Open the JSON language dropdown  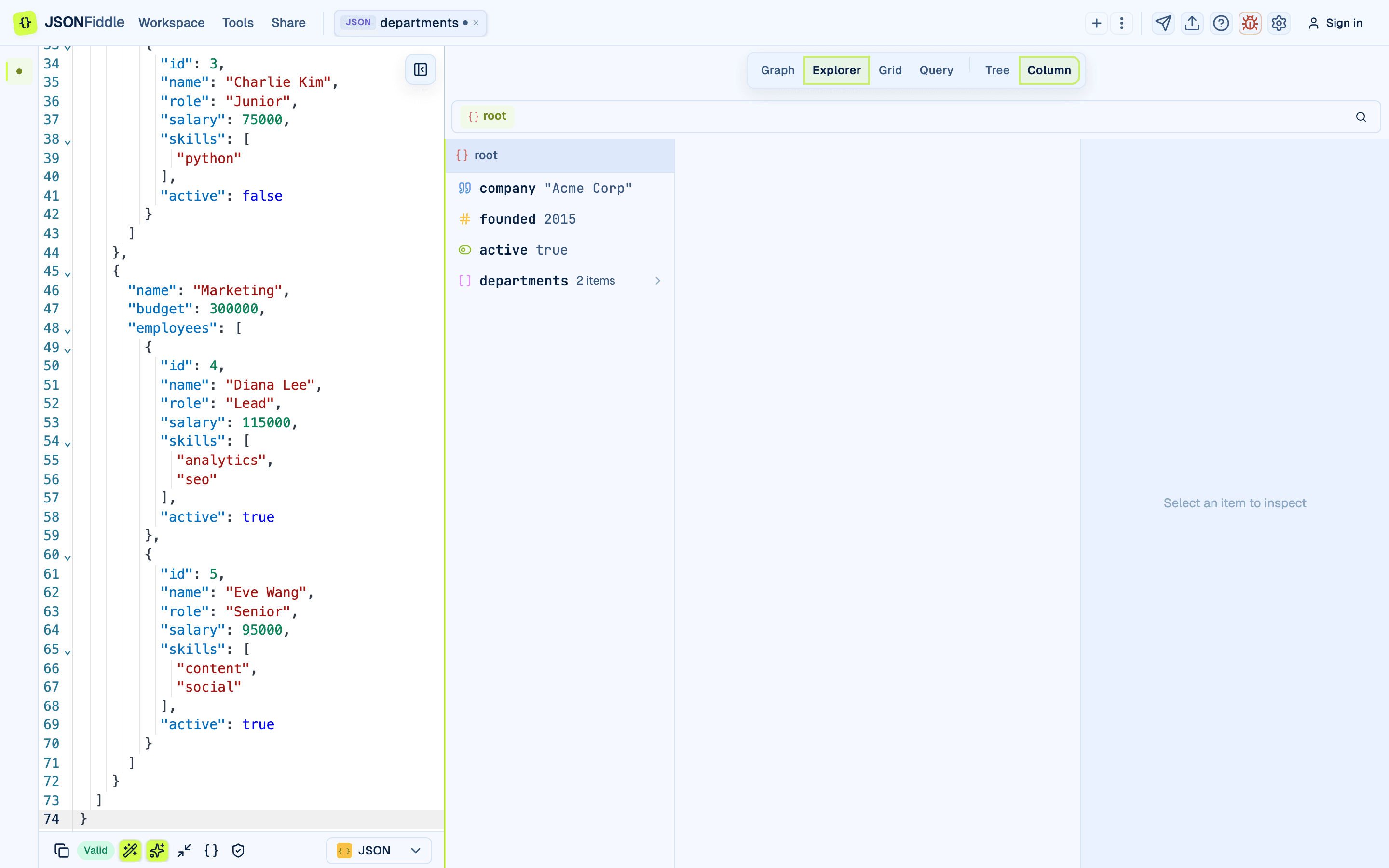(379, 850)
